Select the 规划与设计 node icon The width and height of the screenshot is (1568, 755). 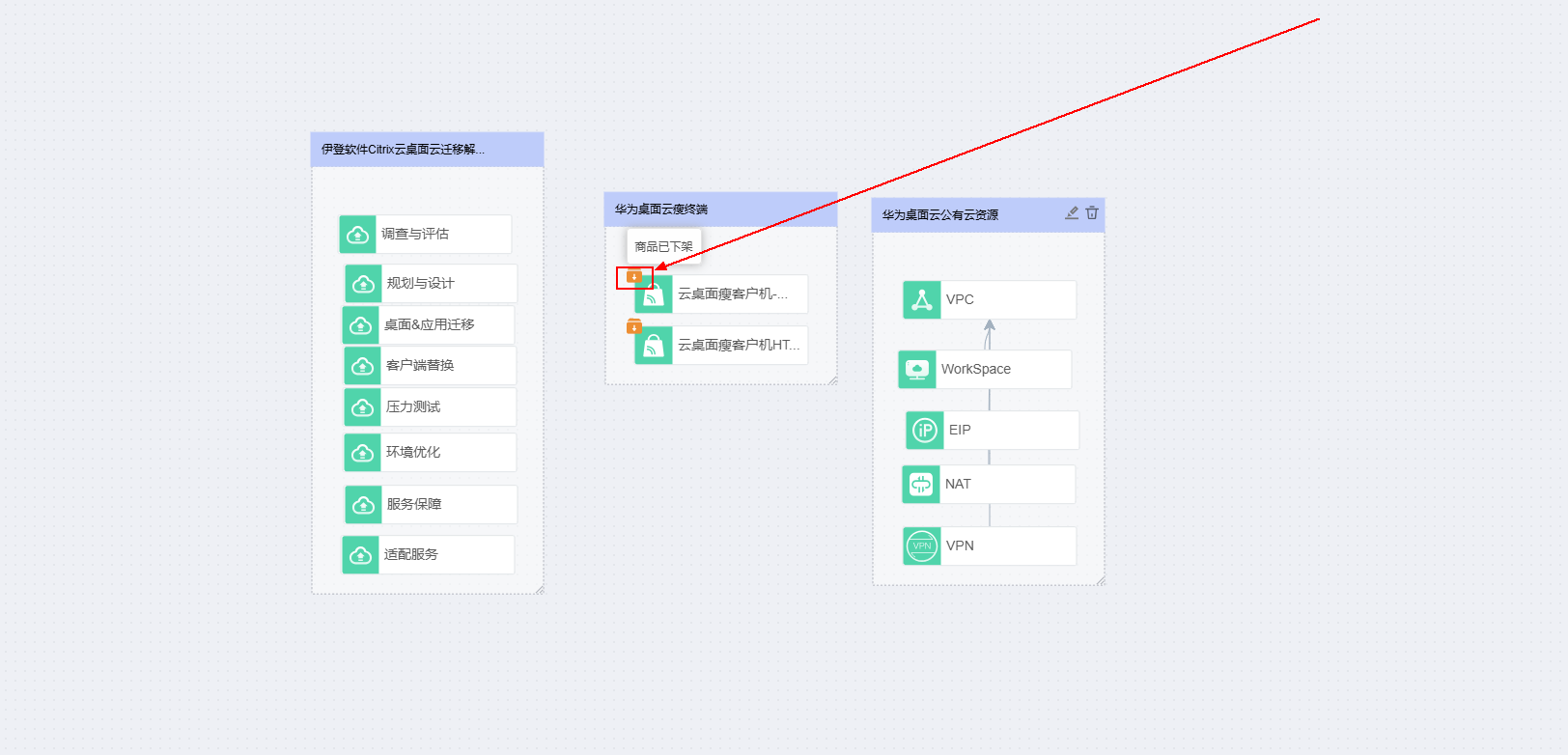pyautogui.click(x=364, y=284)
